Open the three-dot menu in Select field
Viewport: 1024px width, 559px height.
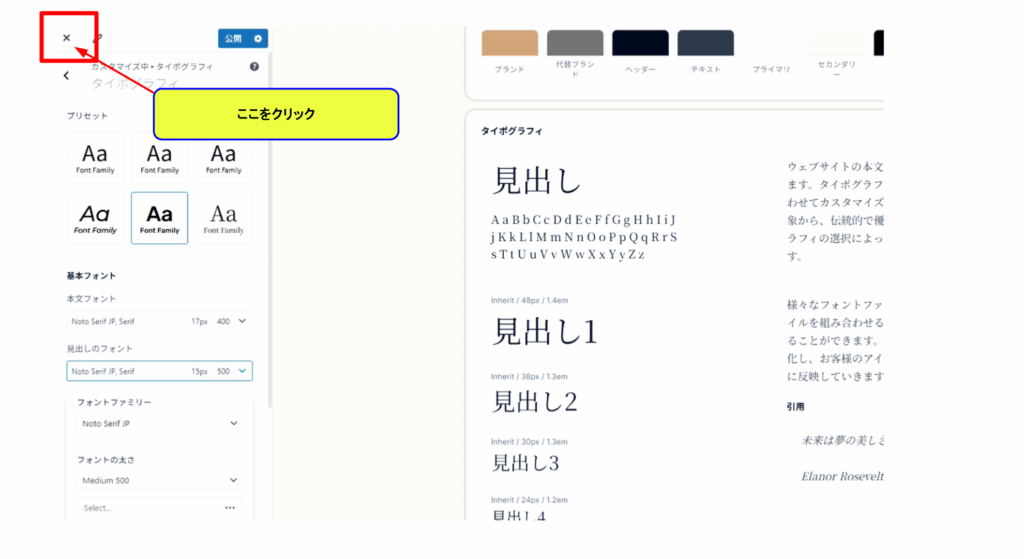click(x=230, y=507)
